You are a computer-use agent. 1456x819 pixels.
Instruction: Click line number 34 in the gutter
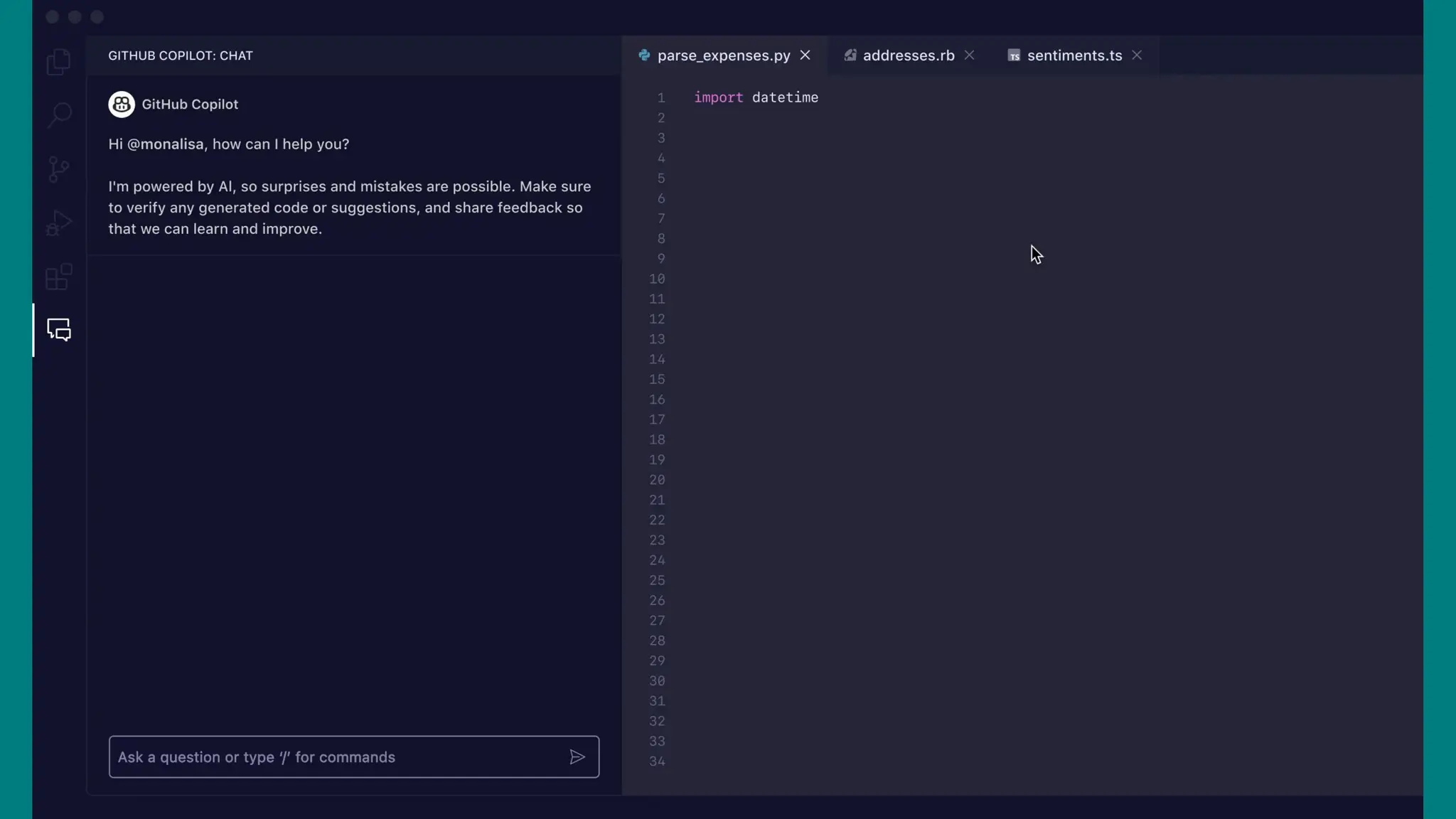657,761
